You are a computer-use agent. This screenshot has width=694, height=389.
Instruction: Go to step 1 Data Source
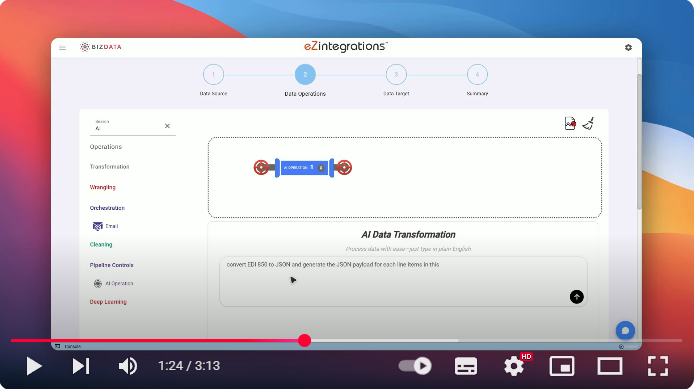coord(213,75)
